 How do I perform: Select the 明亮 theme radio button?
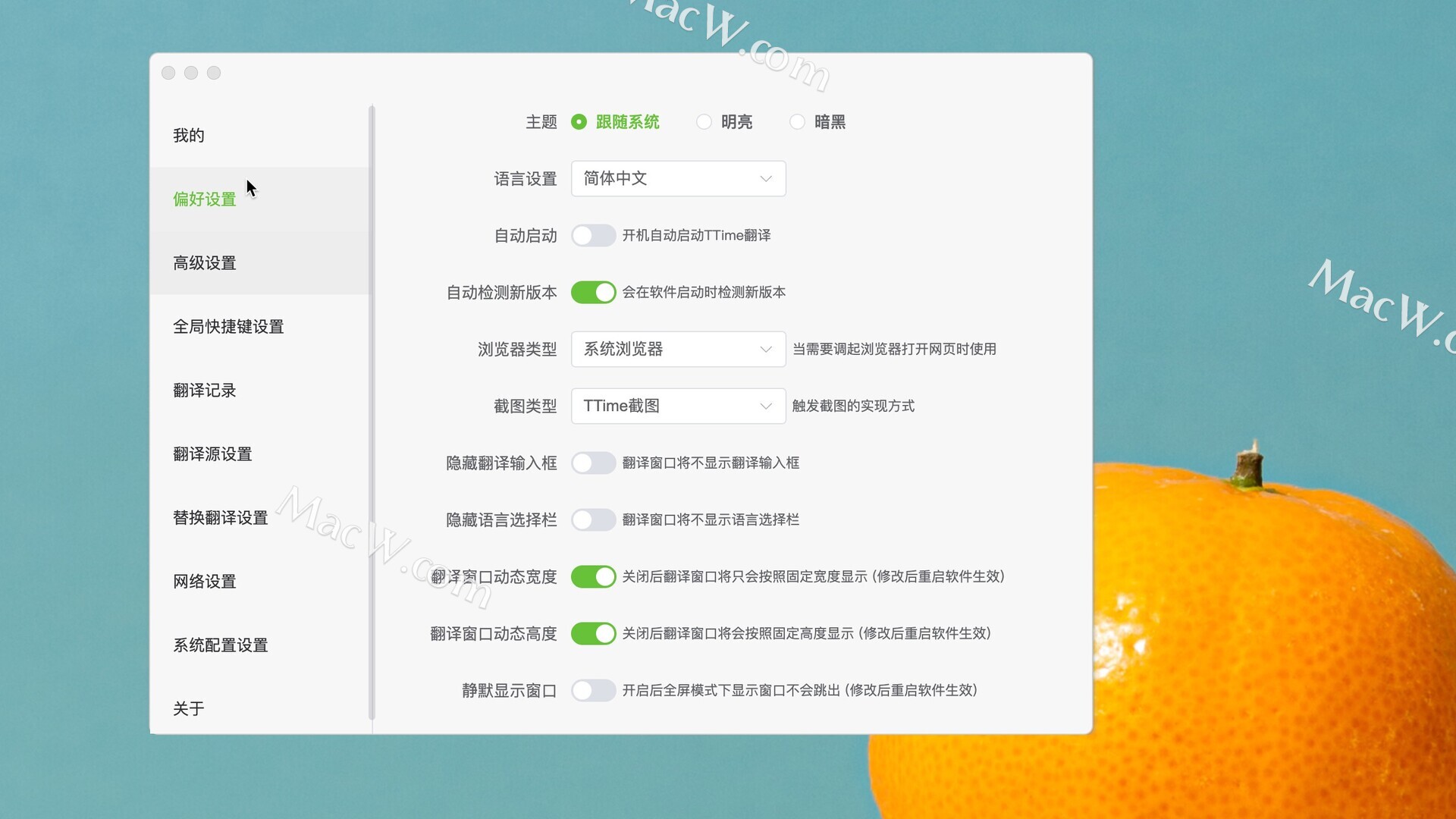tap(704, 122)
